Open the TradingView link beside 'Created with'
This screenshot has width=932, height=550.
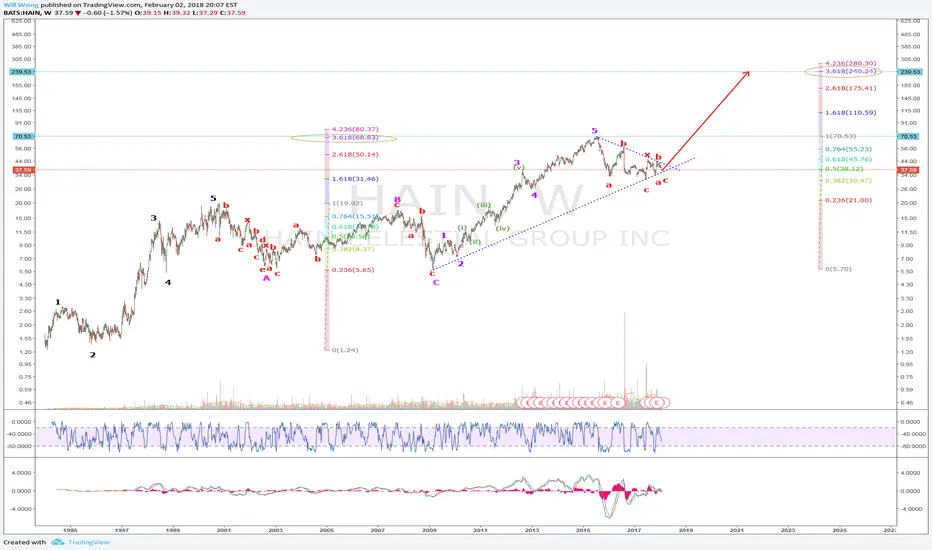point(89,542)
